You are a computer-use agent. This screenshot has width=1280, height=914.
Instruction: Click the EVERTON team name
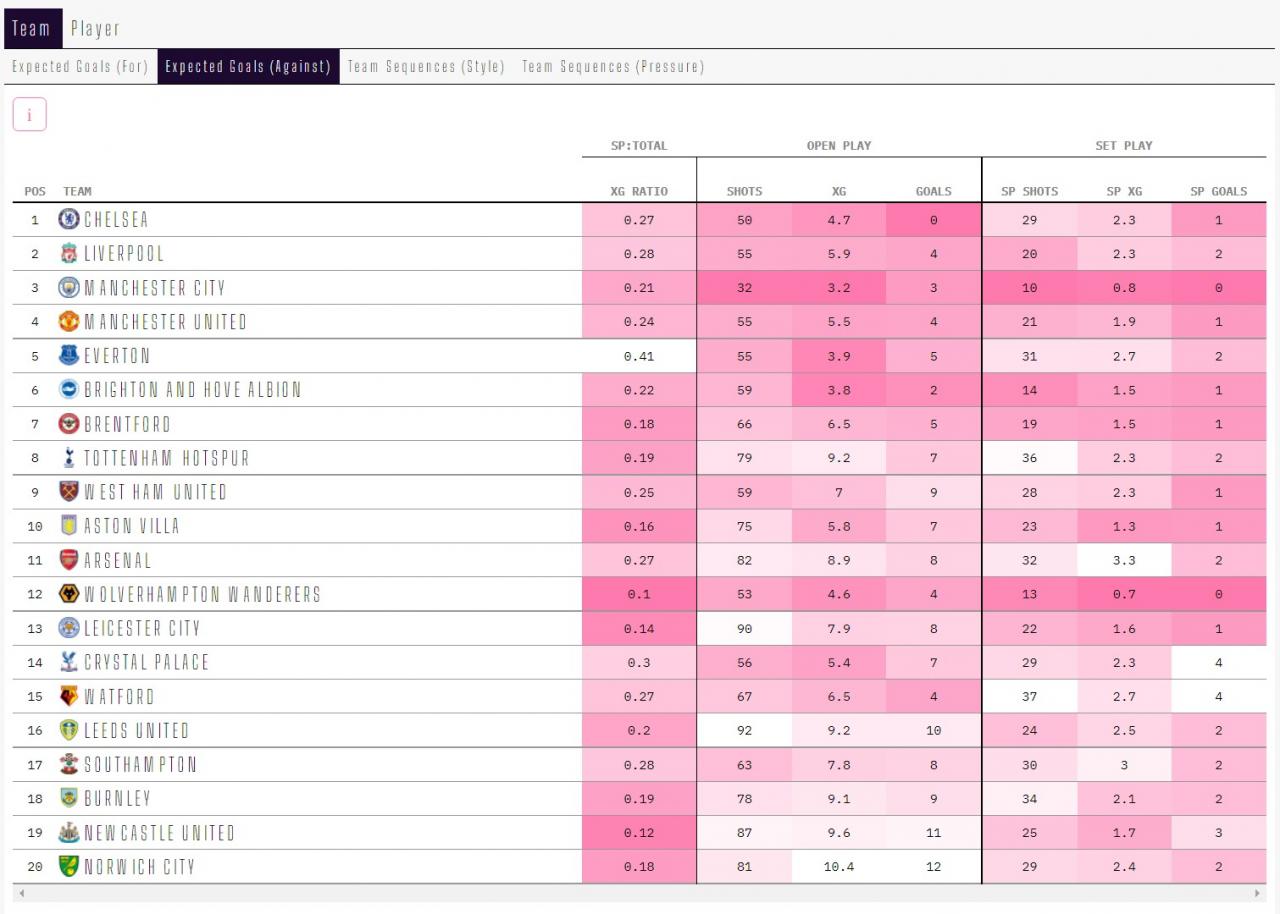tap(117, 355)
